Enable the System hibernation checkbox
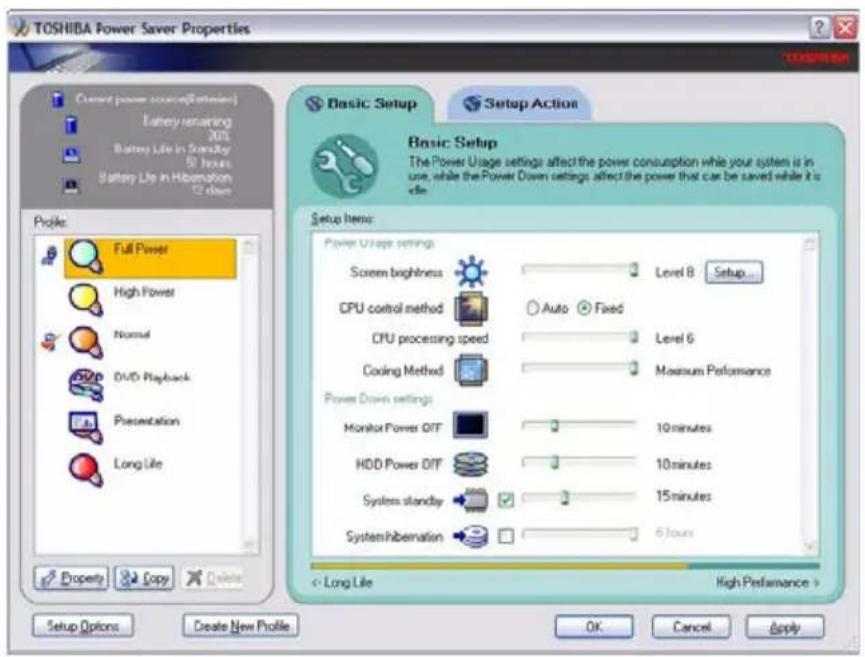 pos(506,536)
